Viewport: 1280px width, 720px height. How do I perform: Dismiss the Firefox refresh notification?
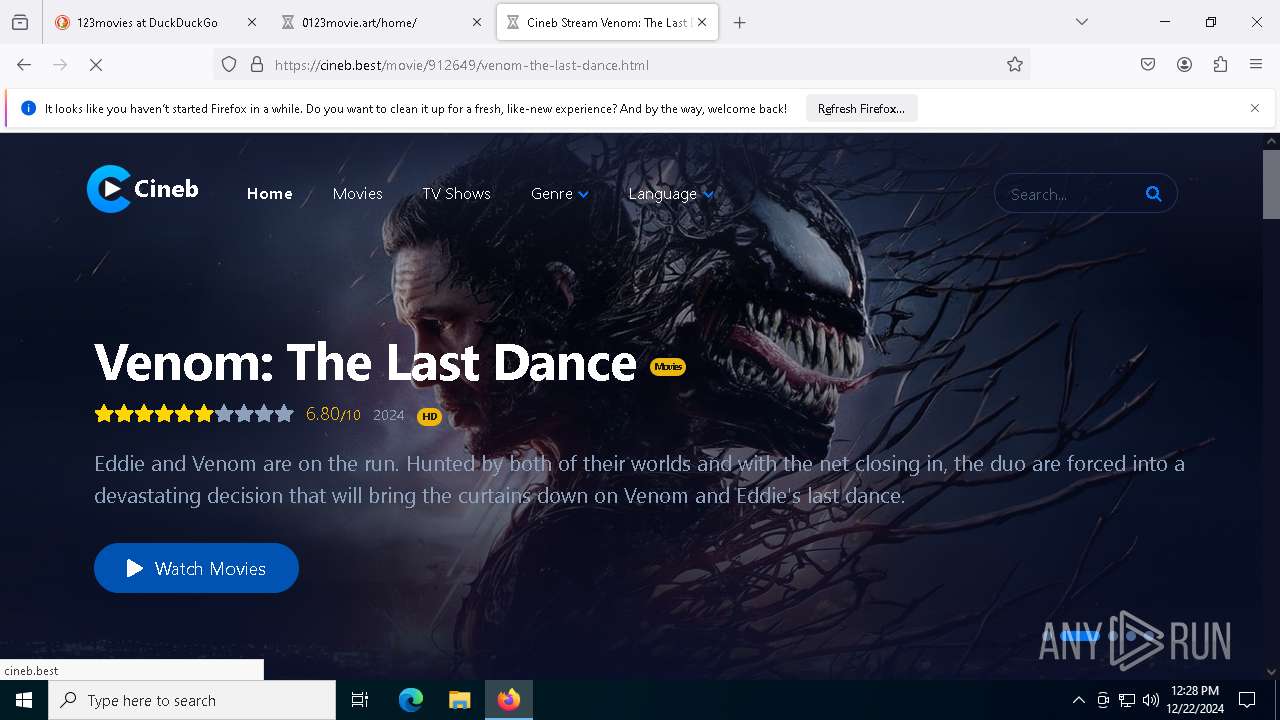1255,108
